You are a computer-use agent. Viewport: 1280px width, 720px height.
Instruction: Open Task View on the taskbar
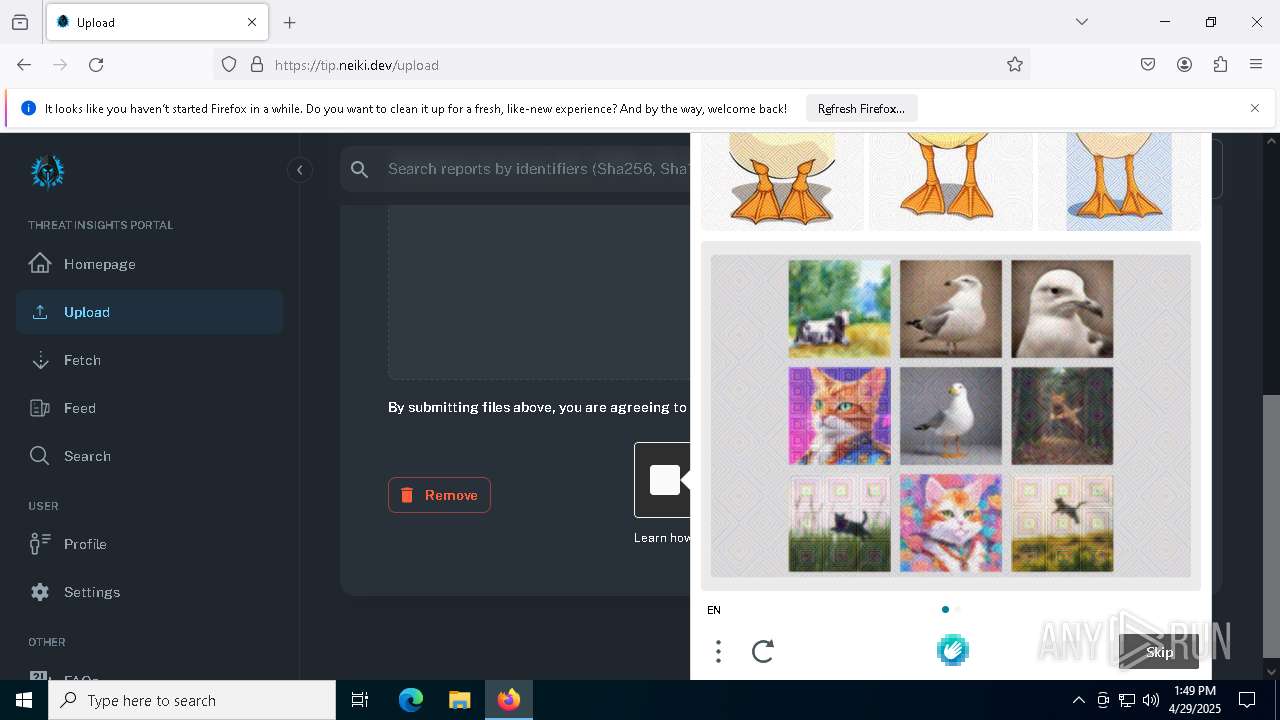pos(360,700)
